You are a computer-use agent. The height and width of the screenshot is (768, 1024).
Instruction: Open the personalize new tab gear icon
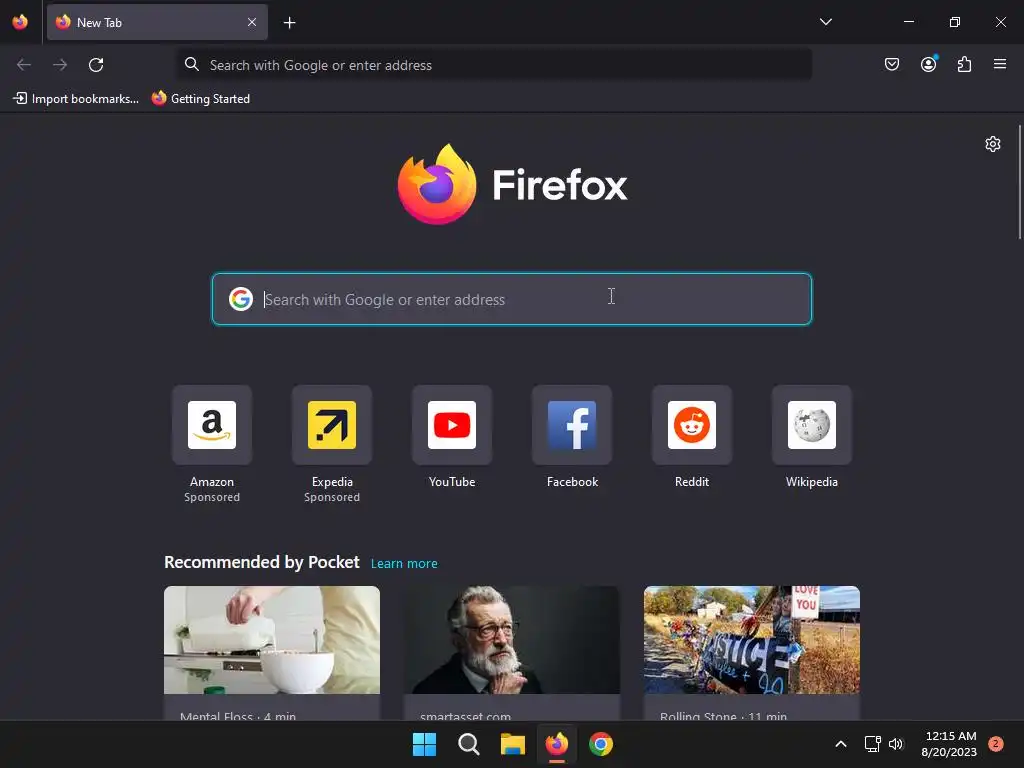pos(993,144)
